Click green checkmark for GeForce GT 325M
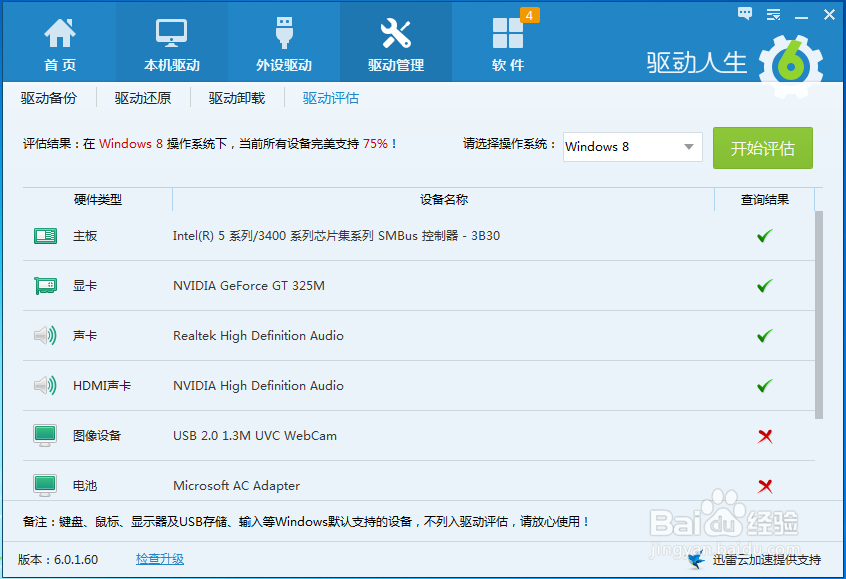Image resolution: width=846 pixels, height=579 pixels. [x=765, y=285]
